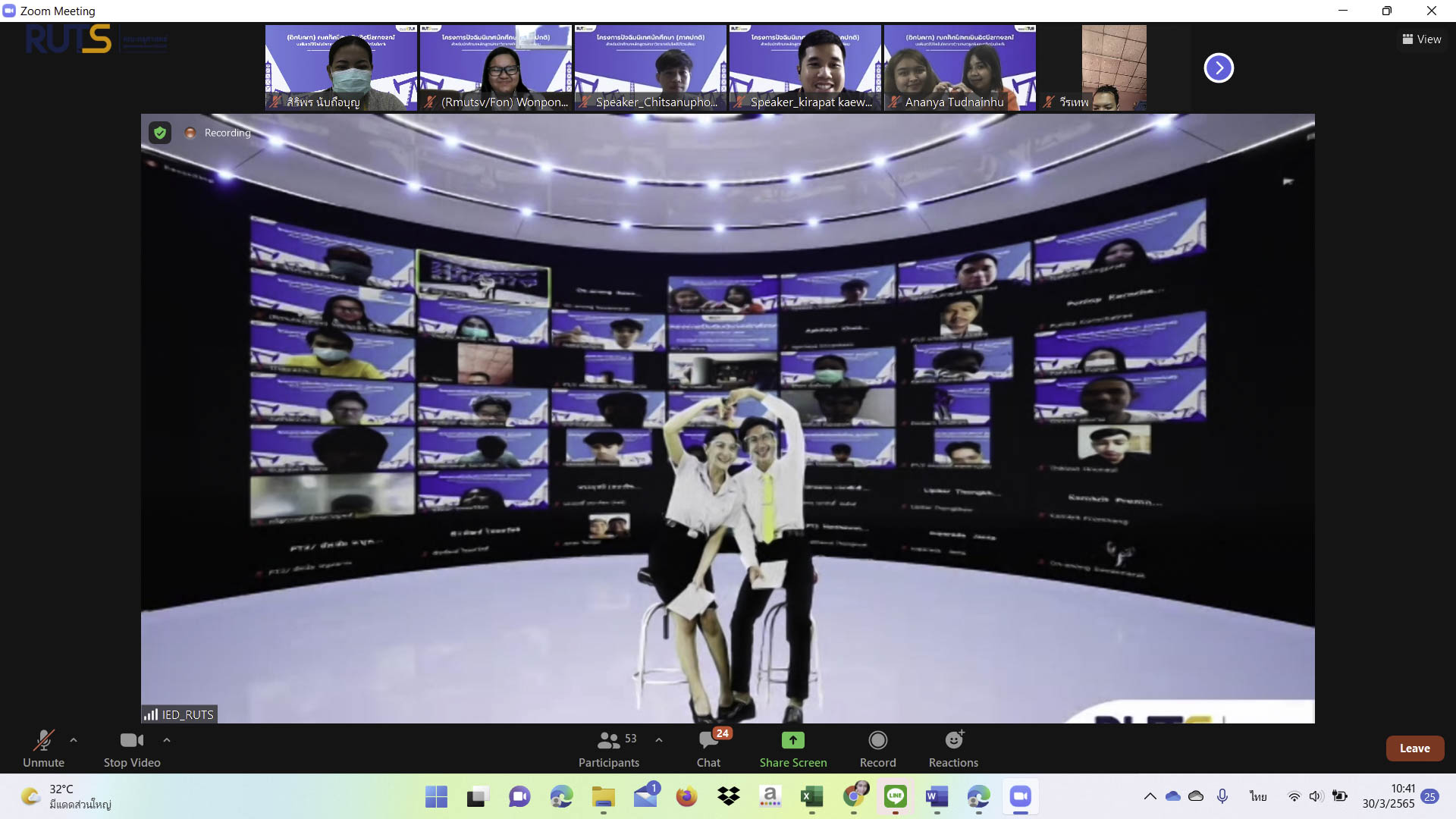Switch to Chrome on the taskbar
The width and height of the screenshot is (1456, 819).
pos(855,796)
